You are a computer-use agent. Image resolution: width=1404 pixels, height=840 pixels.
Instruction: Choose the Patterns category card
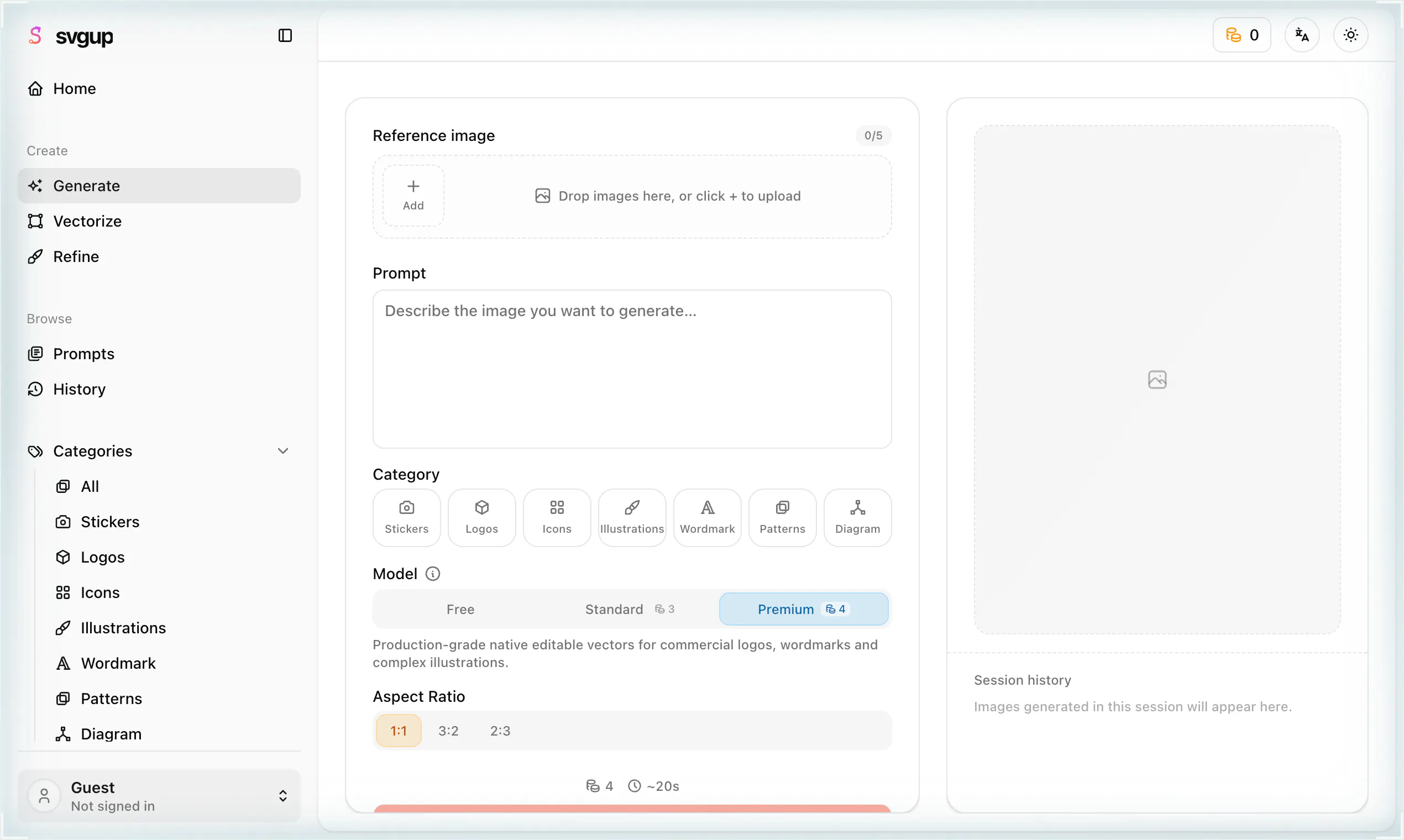(x=782, y=518)
